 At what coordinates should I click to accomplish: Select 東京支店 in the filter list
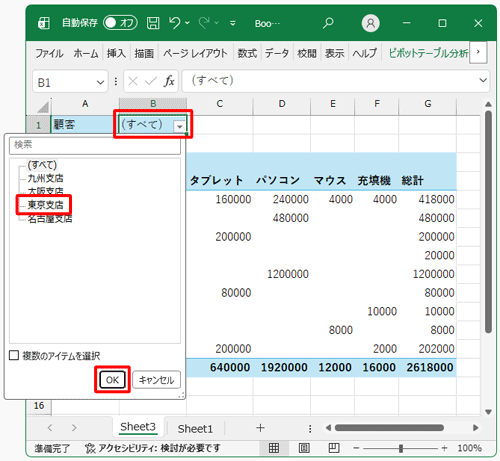(45, 205)
